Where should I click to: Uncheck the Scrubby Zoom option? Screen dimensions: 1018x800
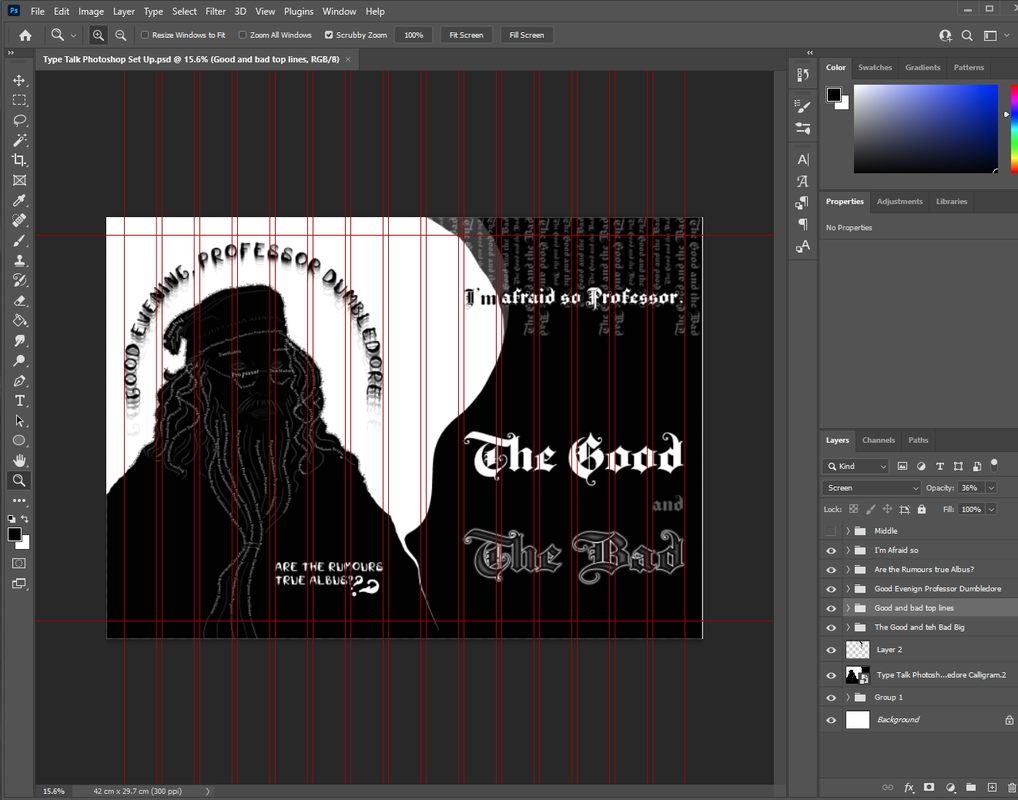329,35
